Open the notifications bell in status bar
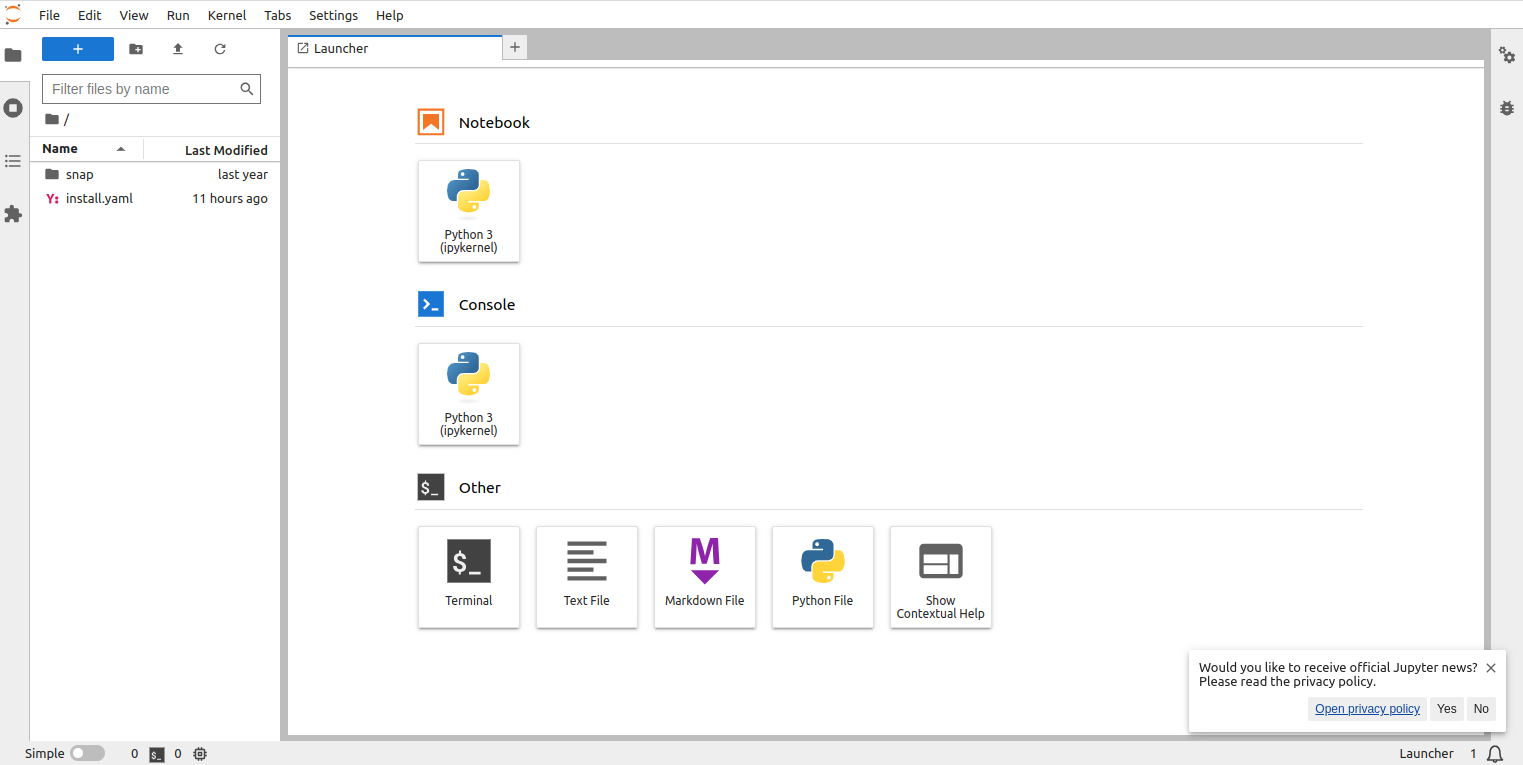The image size is (1523, 765). click(1495, 753)
